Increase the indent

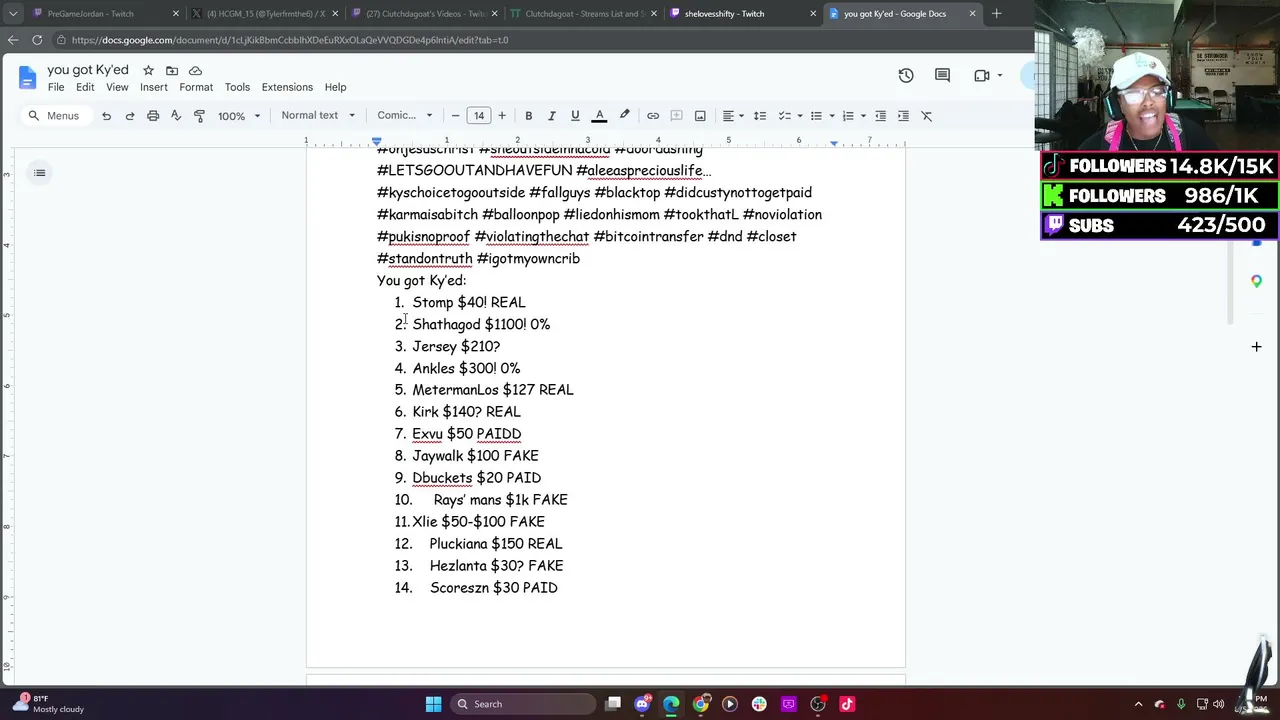click(x=903, y=116)
